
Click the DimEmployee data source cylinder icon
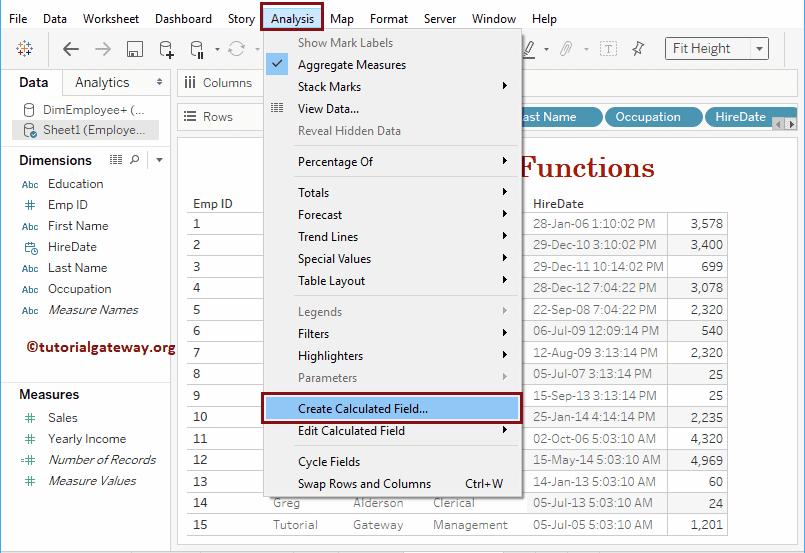(x=29, y=110)
